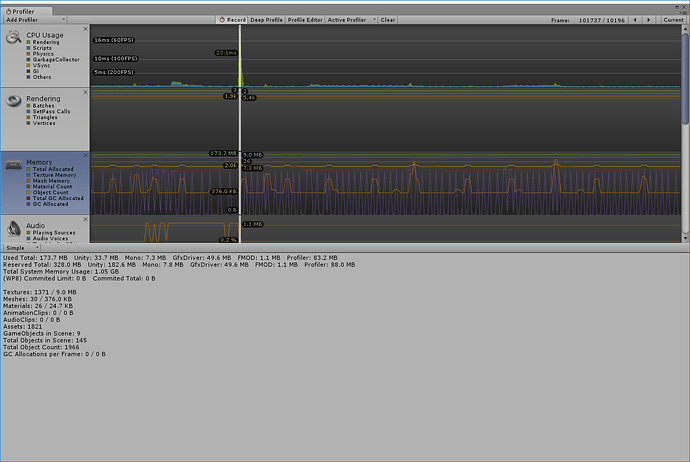Click the Textures: 1371 / 9.0 MB line
This screenshot has width=690, height=462.
click(x=40, y=292)
